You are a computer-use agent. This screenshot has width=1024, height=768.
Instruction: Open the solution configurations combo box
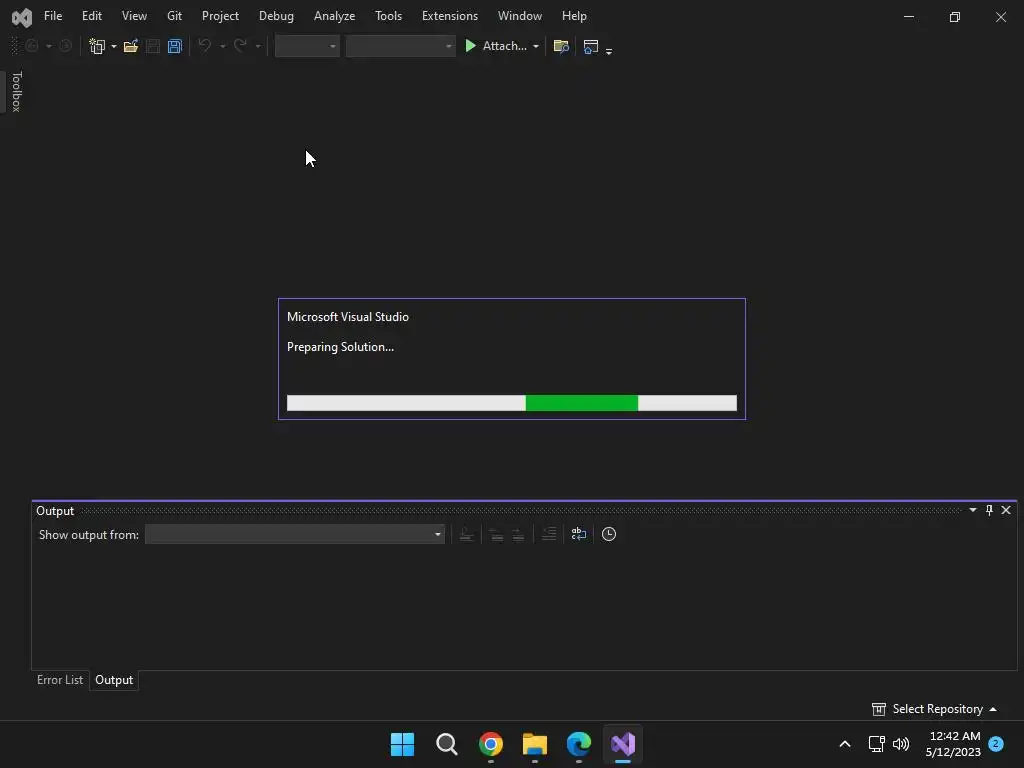point(307,46)
